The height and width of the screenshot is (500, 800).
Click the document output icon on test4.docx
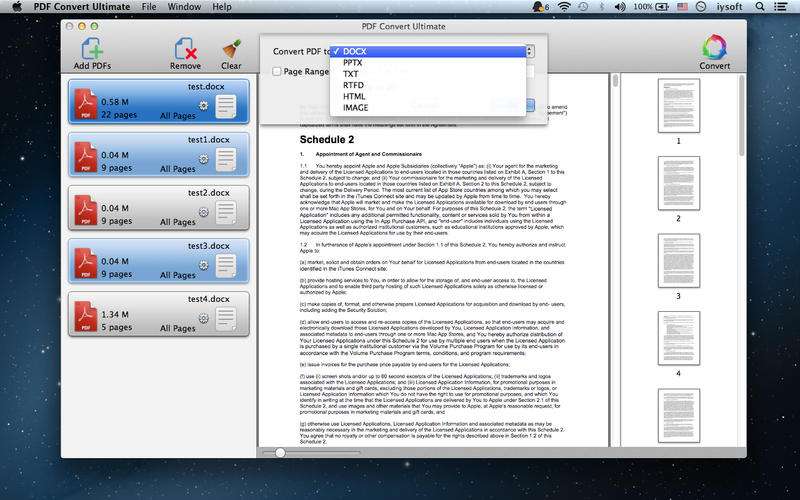[226, 319]
